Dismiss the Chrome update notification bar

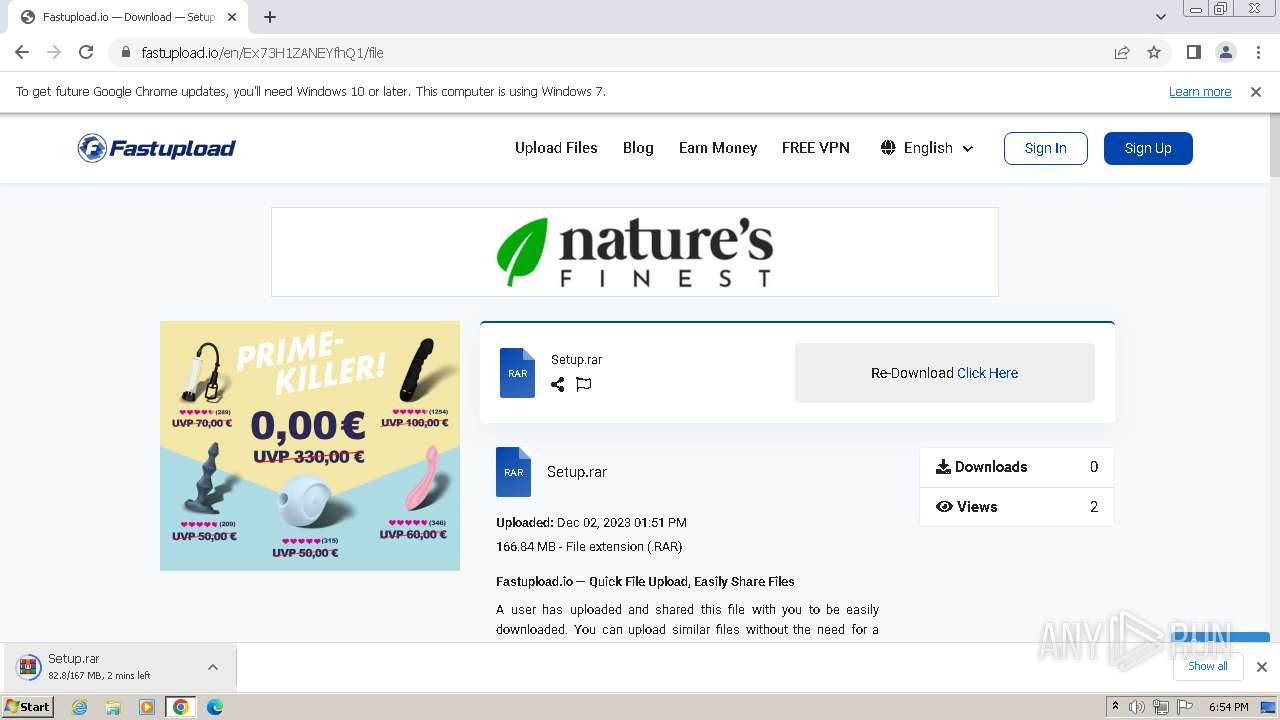click(x=1256, y=91)
